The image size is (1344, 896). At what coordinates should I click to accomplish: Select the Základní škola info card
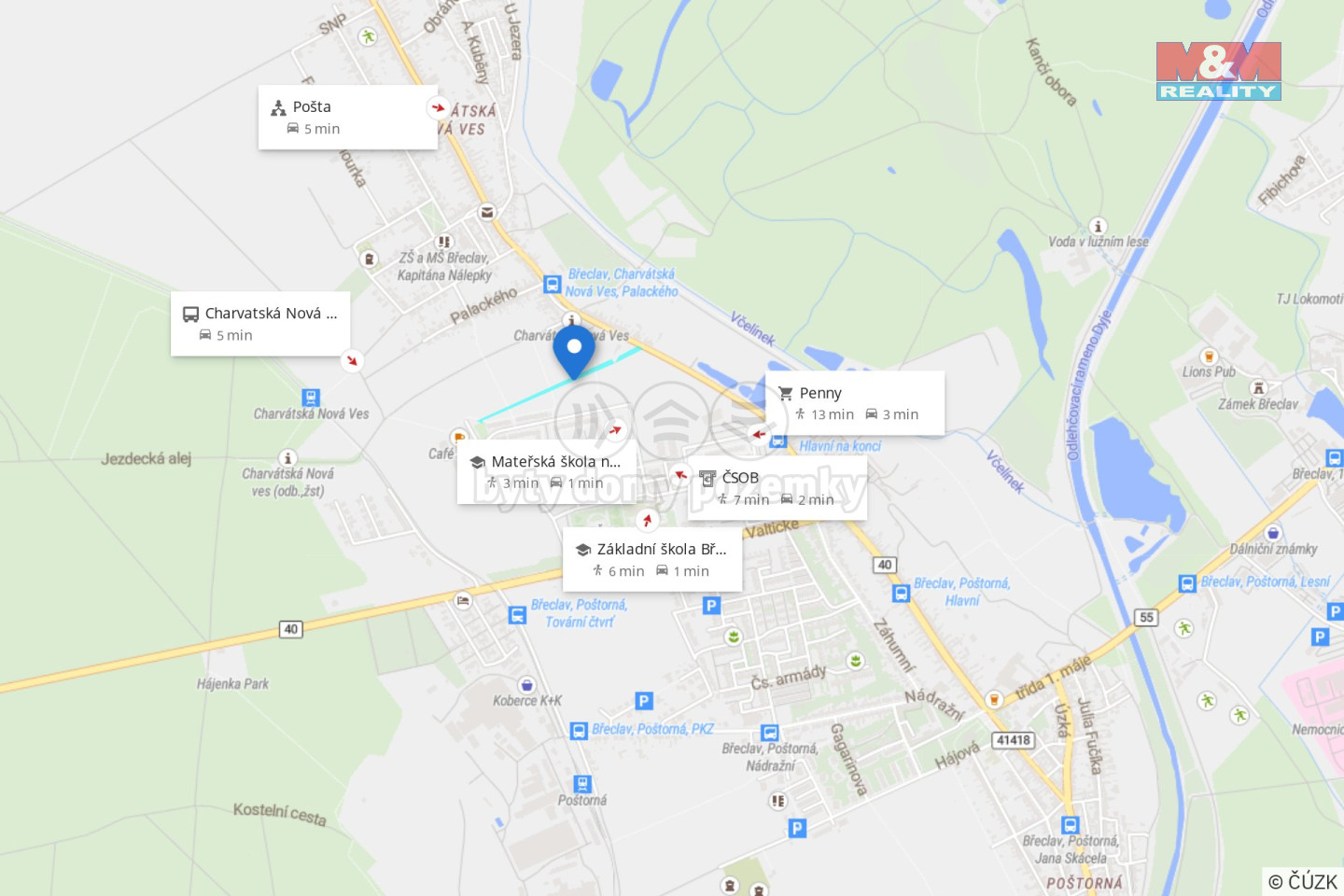[652, 559]
